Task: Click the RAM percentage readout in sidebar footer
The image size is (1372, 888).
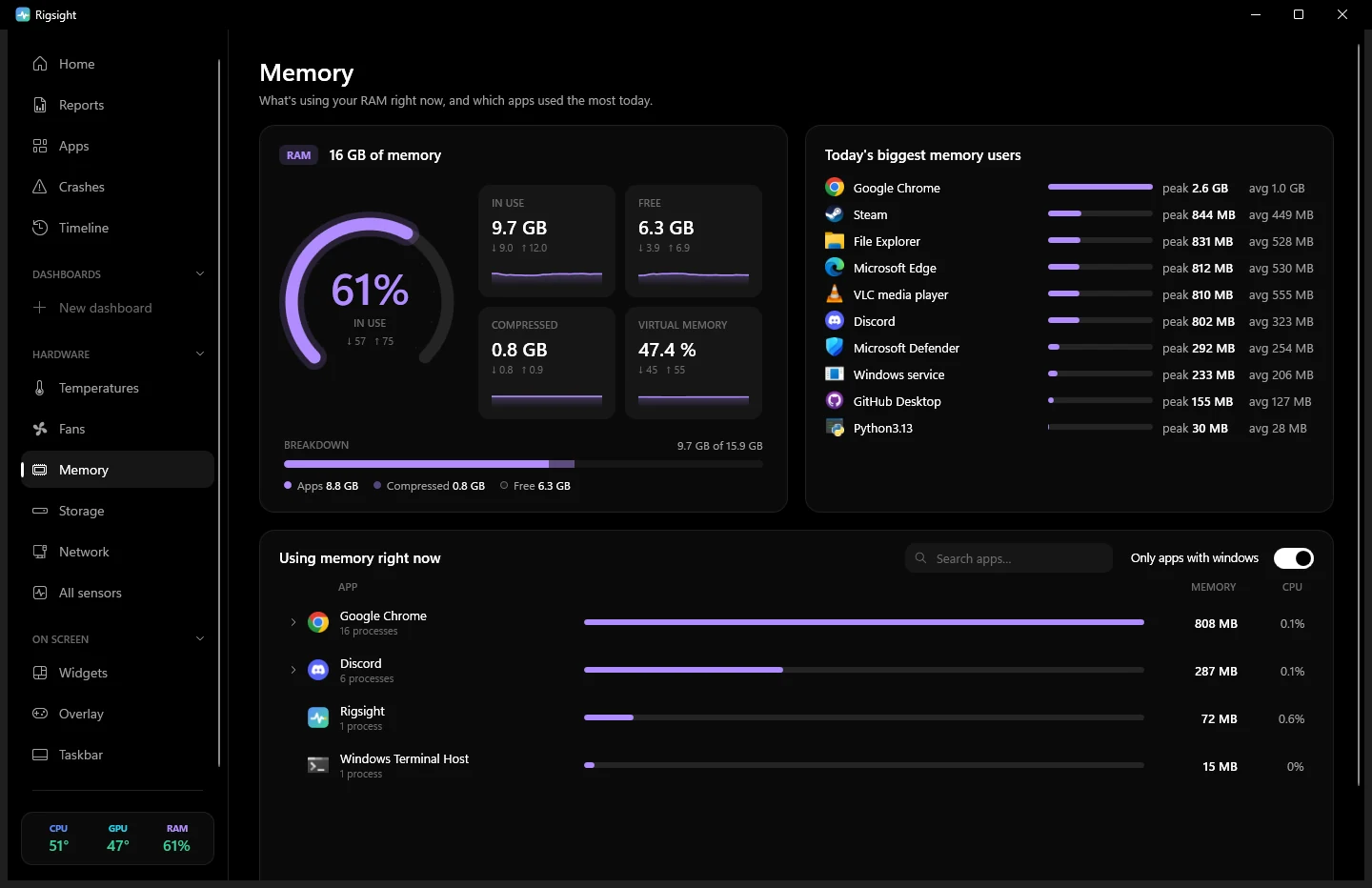Action: (x=177, y=838)
